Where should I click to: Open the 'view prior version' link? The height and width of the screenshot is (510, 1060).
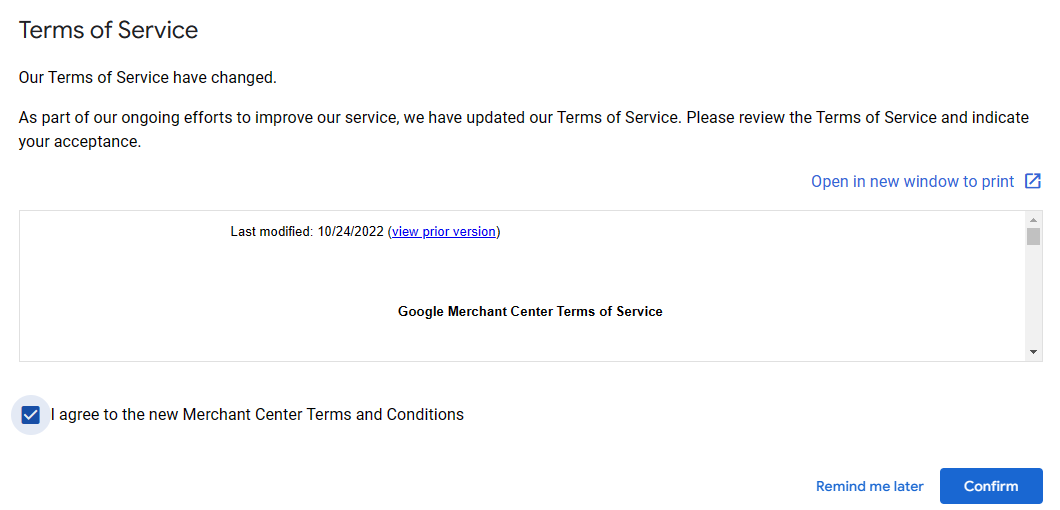[443, 231]
